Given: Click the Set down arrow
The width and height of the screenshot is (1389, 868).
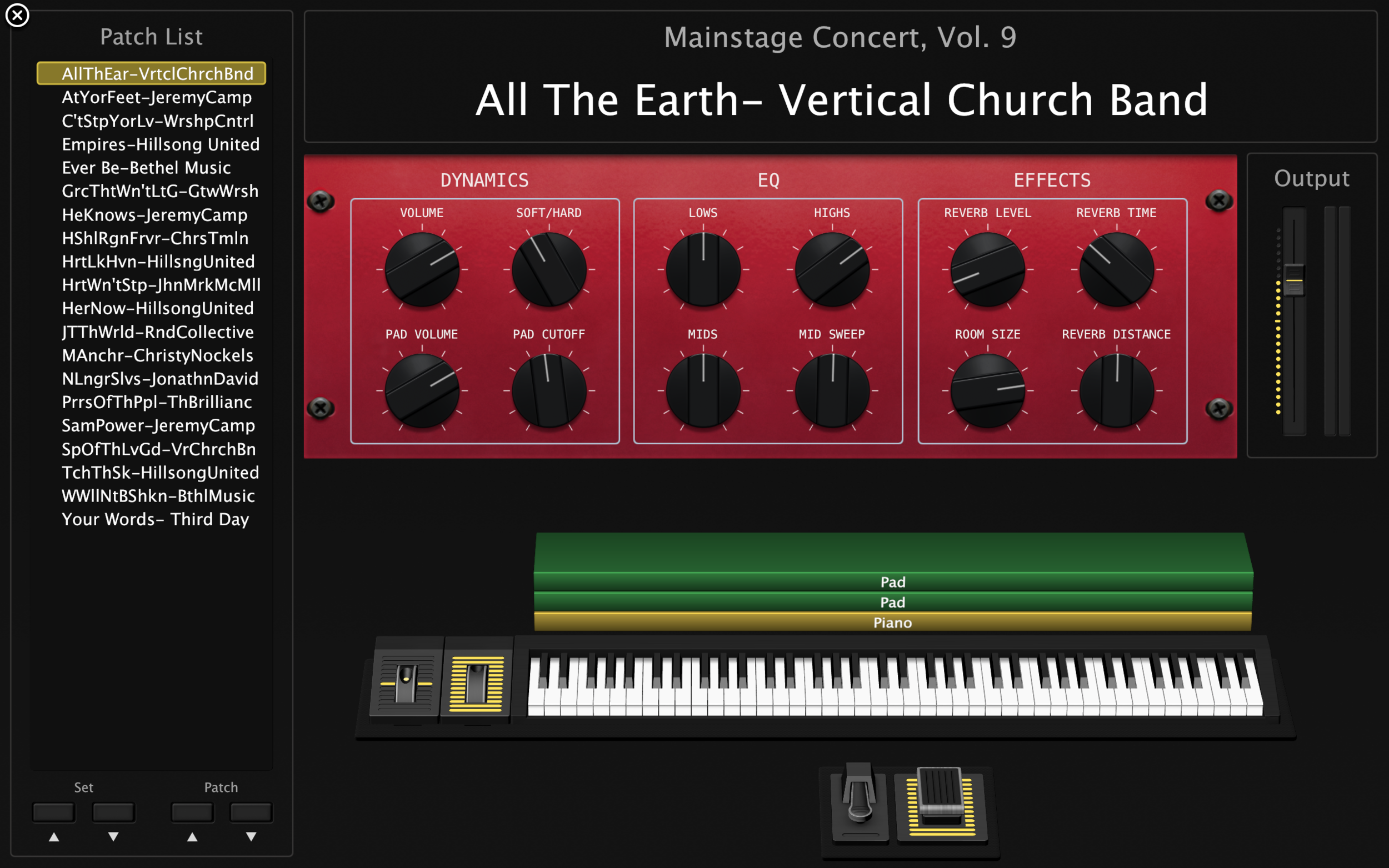Looking at the screenshot, I should click(114, 837).
